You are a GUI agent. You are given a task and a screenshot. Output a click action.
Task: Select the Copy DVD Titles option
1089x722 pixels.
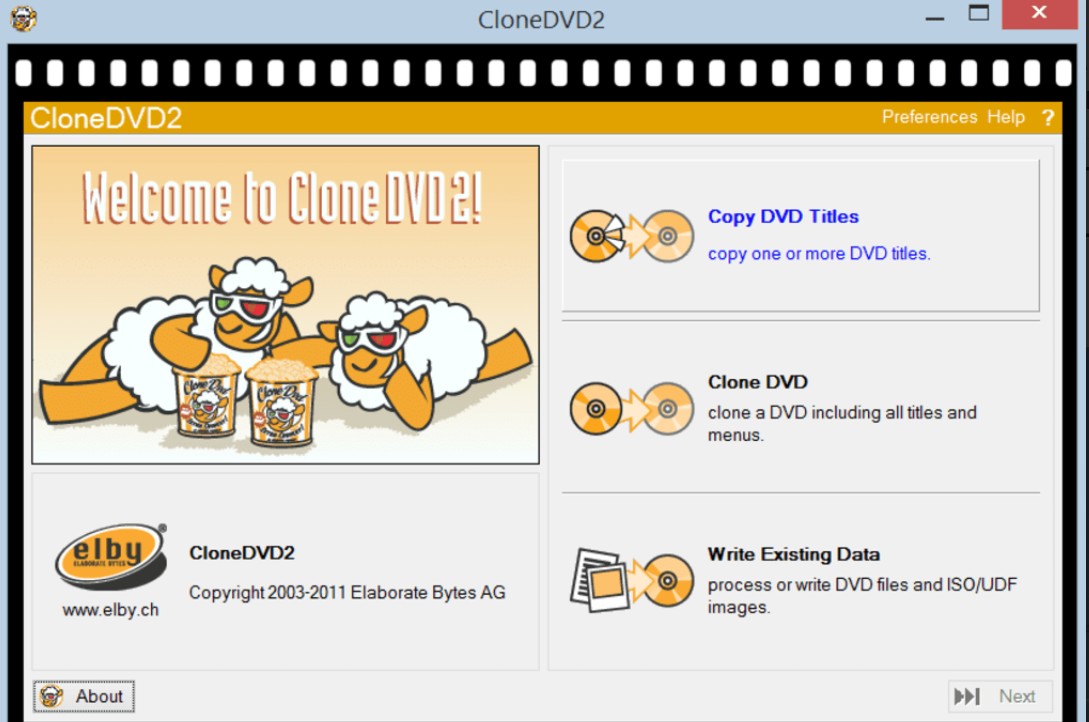pyautogui.click(x=800, y=236)
